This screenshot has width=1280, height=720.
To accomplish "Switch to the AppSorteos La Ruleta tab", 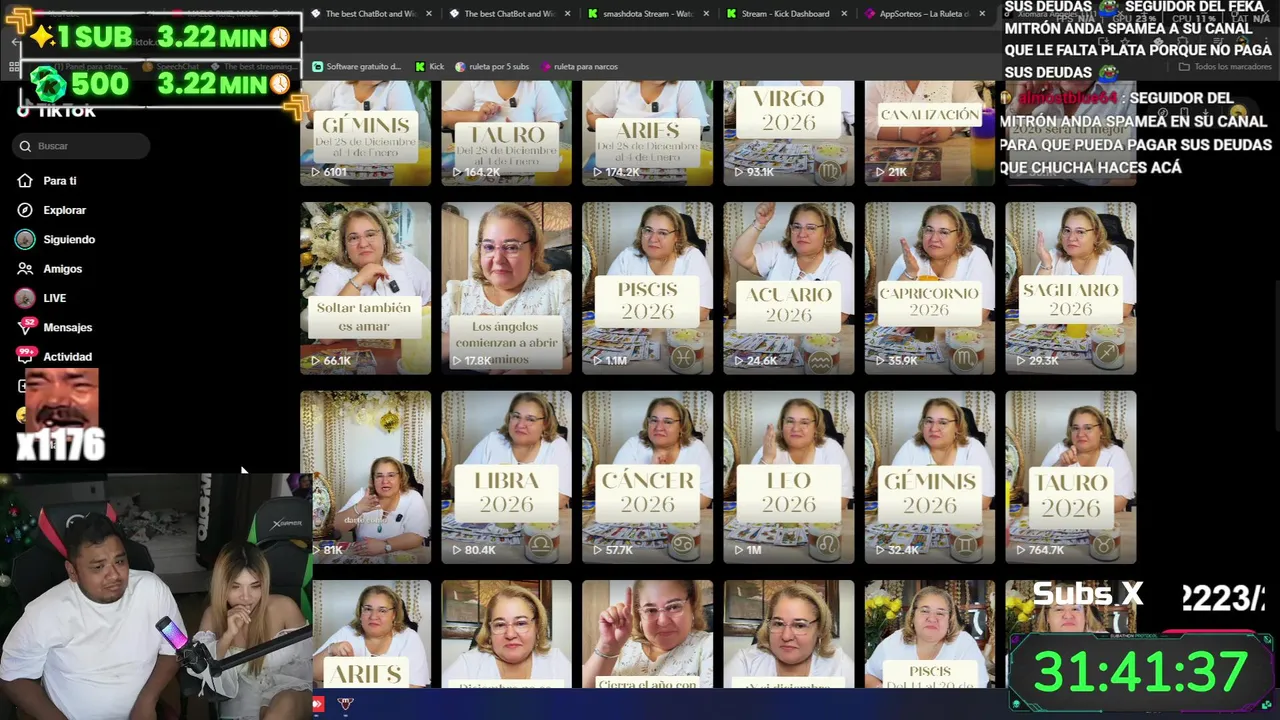I will 916,14.
